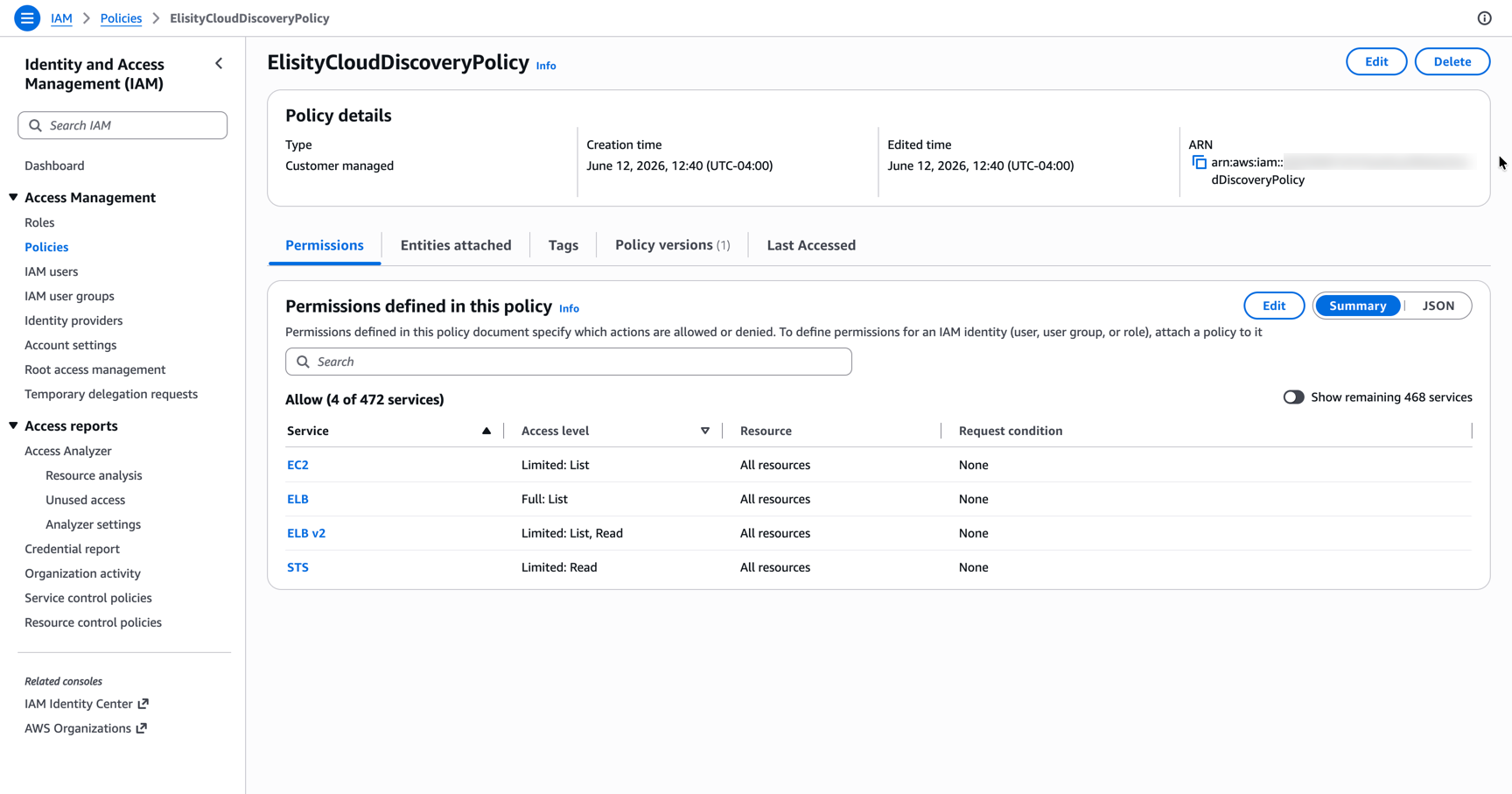The width and height of the screenshot is (1512, 794).
Task: Click the Resource column header
Action: pyautogui.click(x=766, y=431)
